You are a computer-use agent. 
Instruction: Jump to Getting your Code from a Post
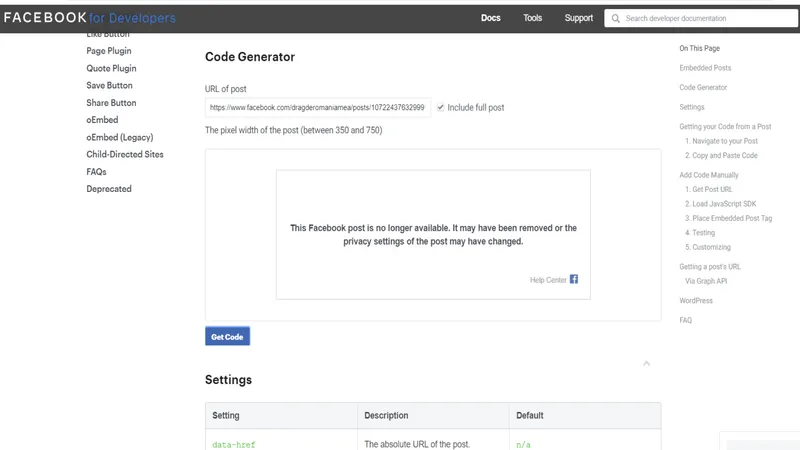click(725, 126)
